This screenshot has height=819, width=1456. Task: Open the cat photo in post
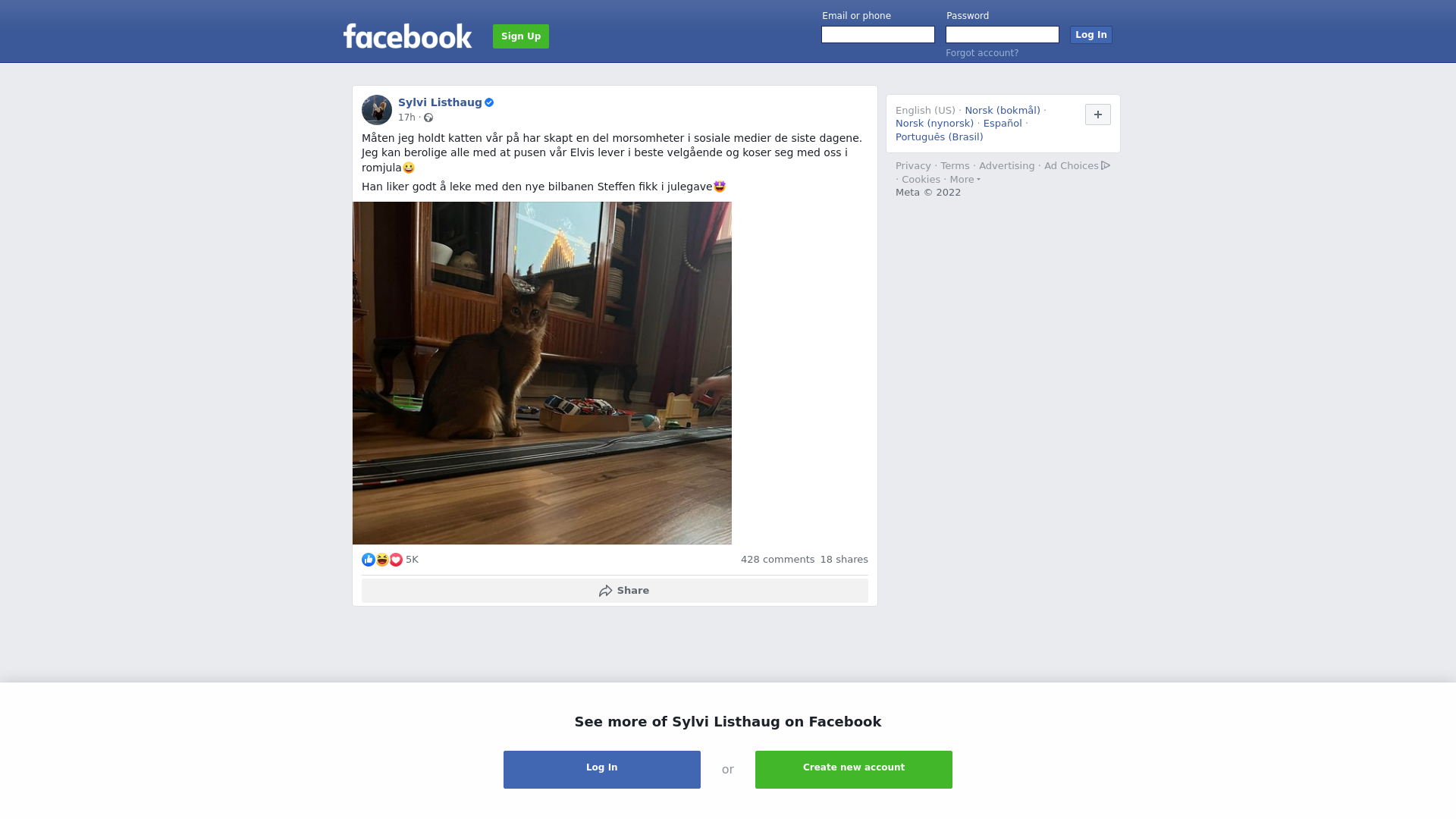click(542, 373)
